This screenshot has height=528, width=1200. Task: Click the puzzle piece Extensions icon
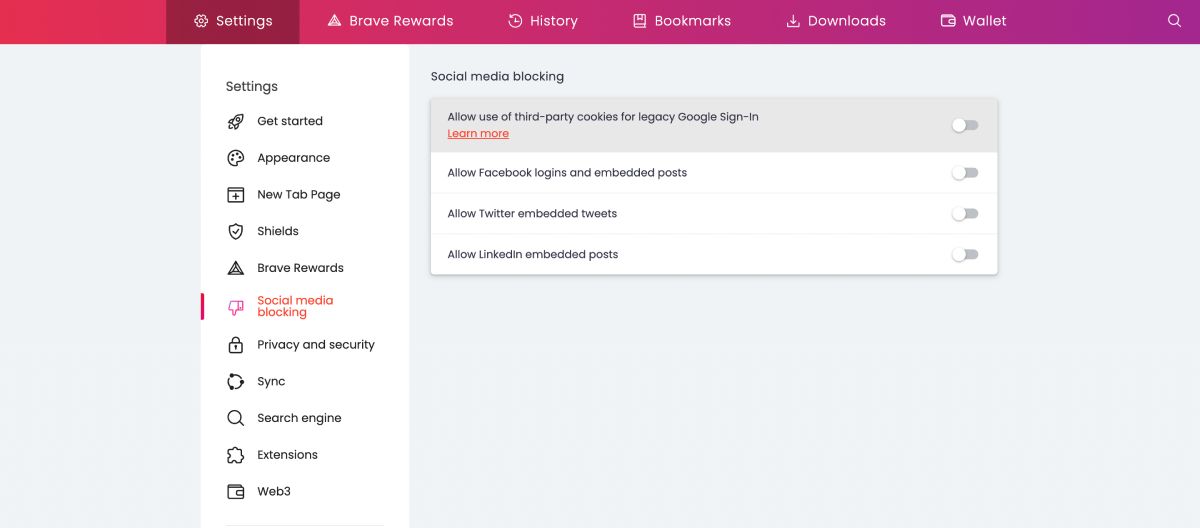(236, 455)
